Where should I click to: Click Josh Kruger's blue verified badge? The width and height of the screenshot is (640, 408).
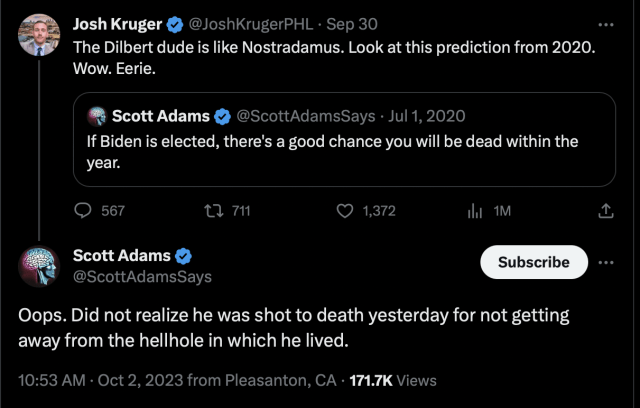[175, 25]
